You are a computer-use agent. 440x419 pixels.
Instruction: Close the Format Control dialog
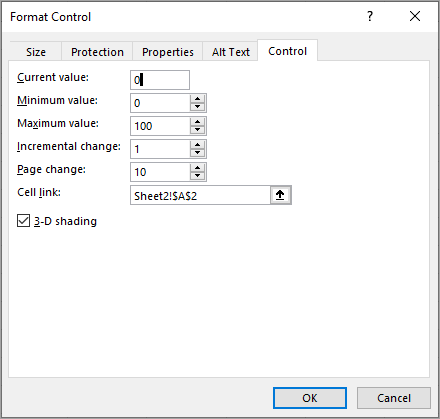(x=415, y=16)
